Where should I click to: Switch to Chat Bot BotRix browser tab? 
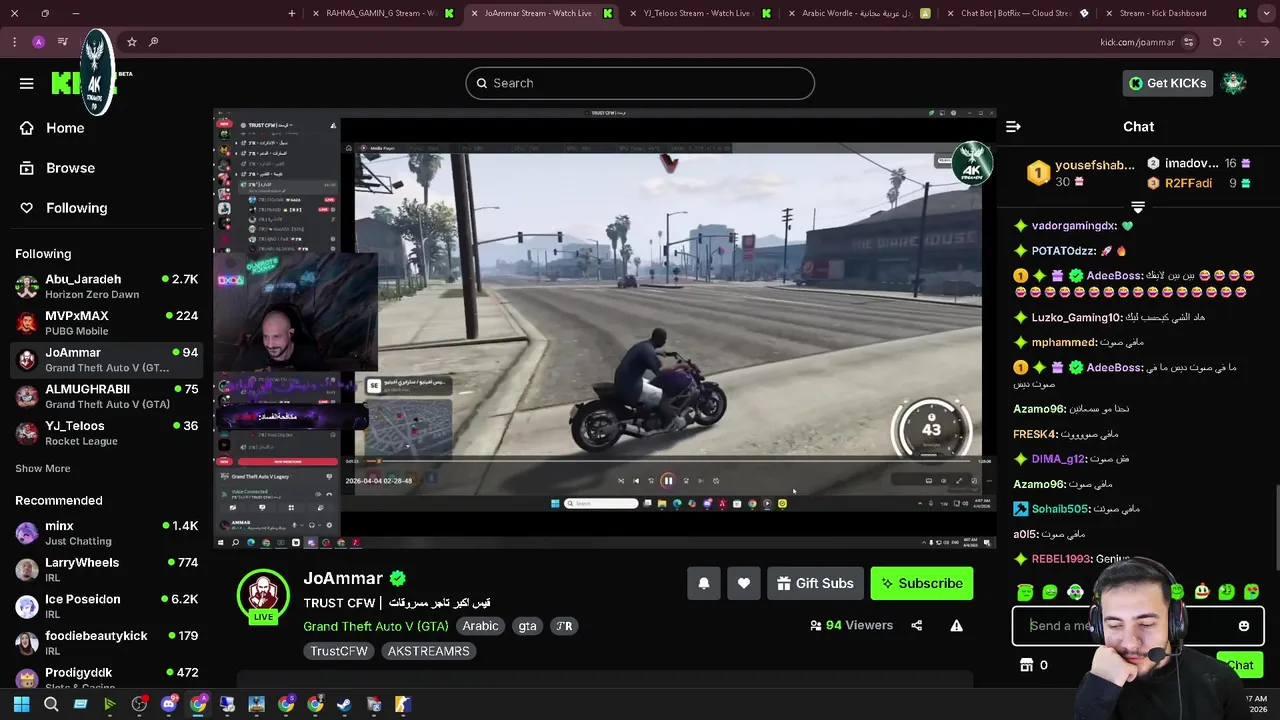1016,13
